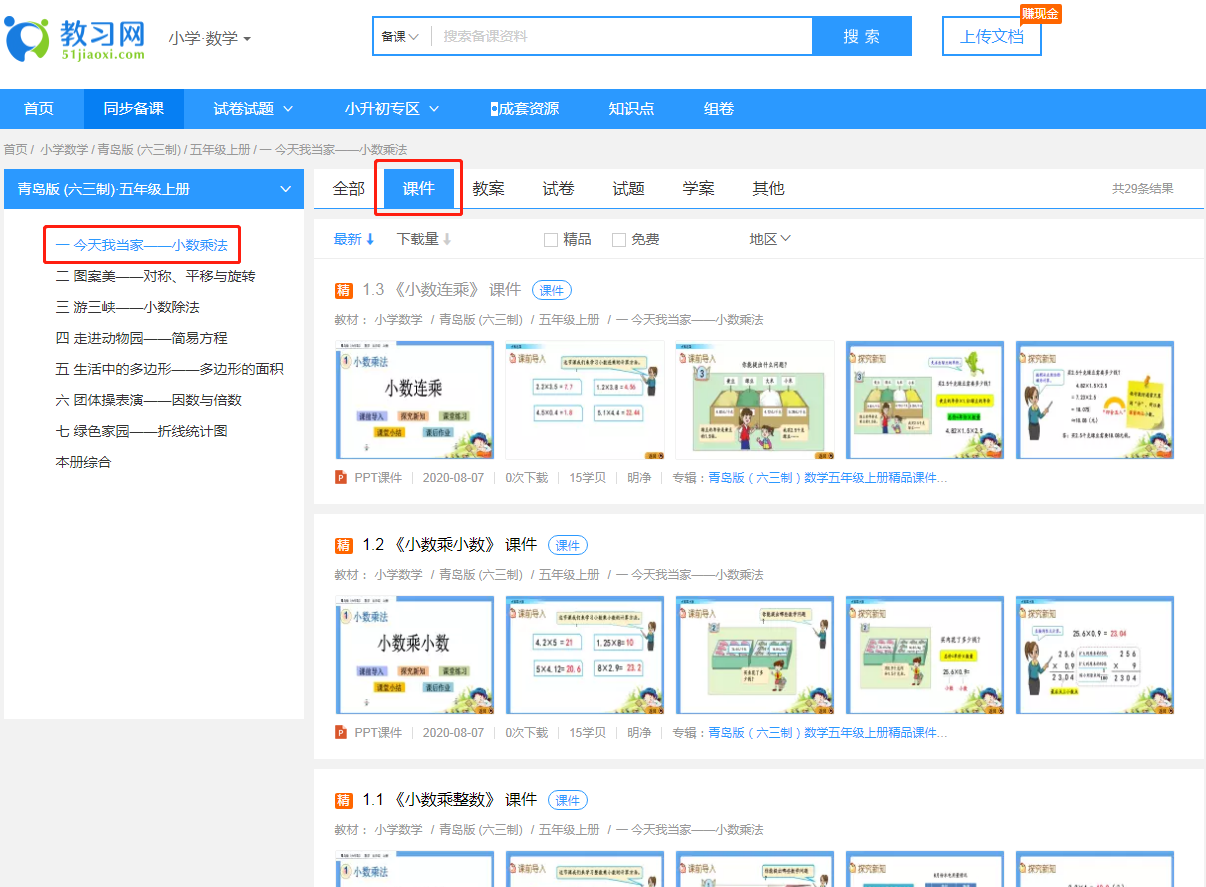The height and width of the screenshot is (887, 1206).
Task: Click the 搜索 button
Action: pyautogui.click(x=862, y=36)
